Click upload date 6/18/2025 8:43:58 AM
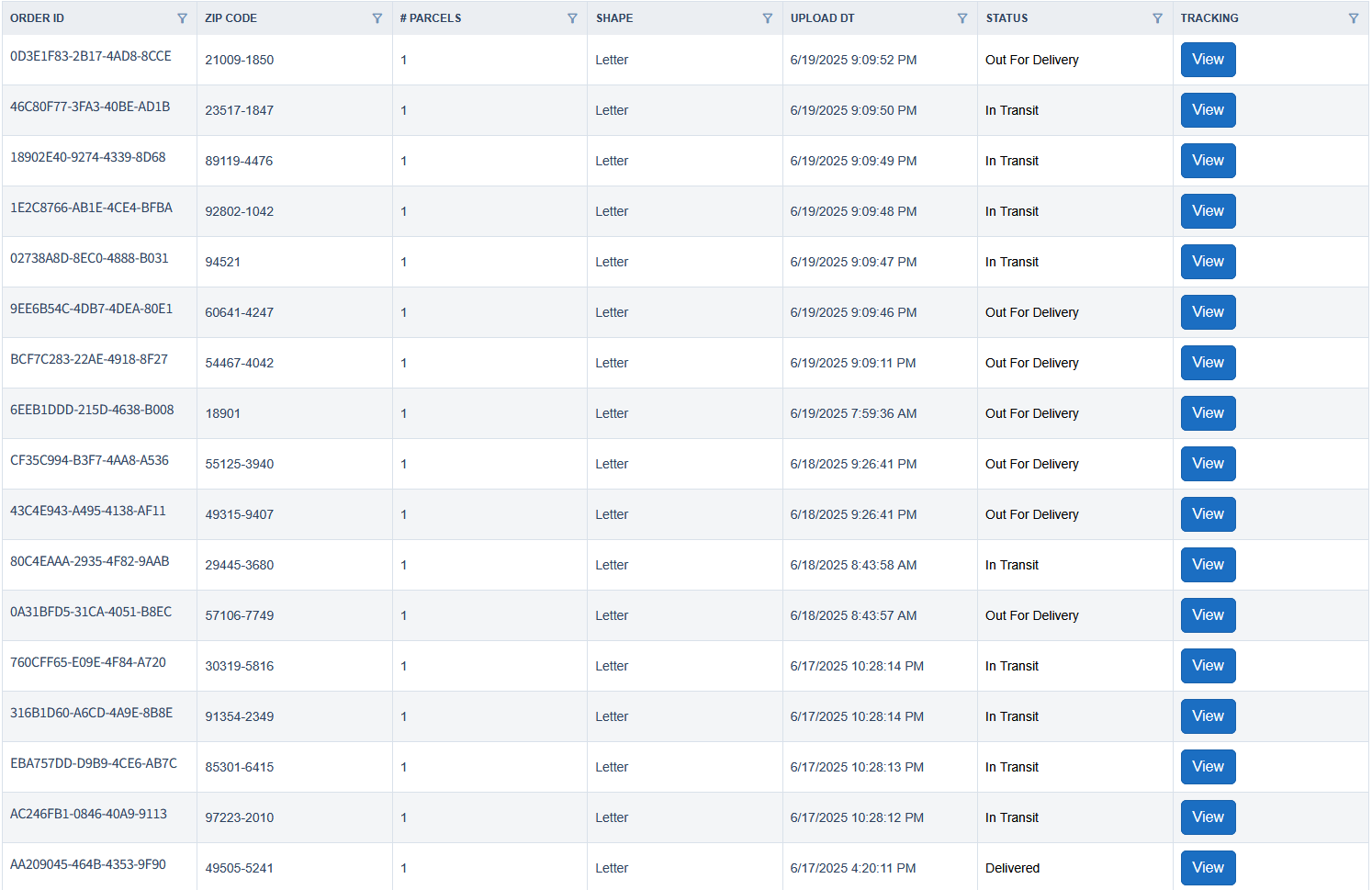Screen dimensions: 1372x890 point(853,565)
